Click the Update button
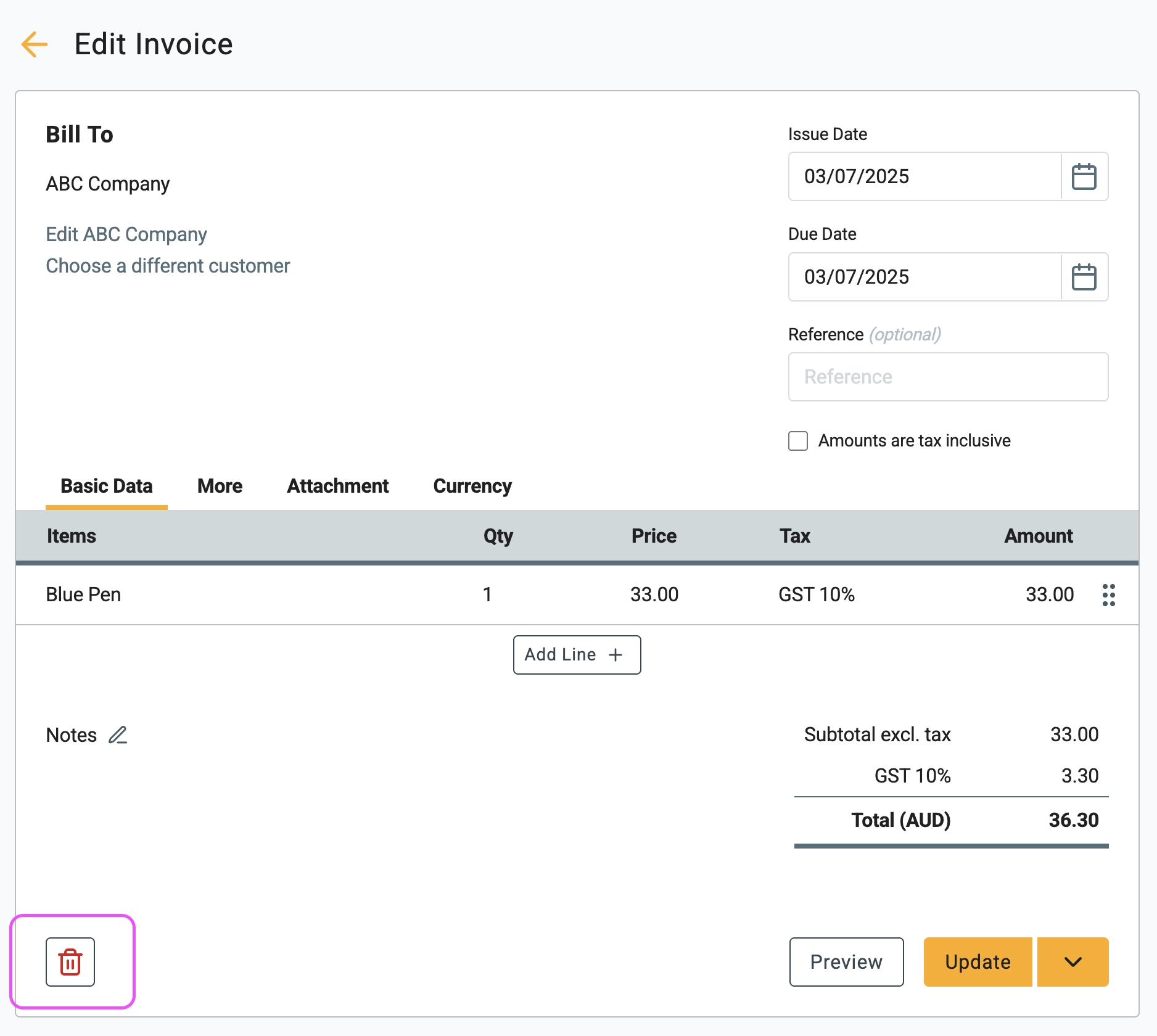The image size is (1157, 1036). 978,962
